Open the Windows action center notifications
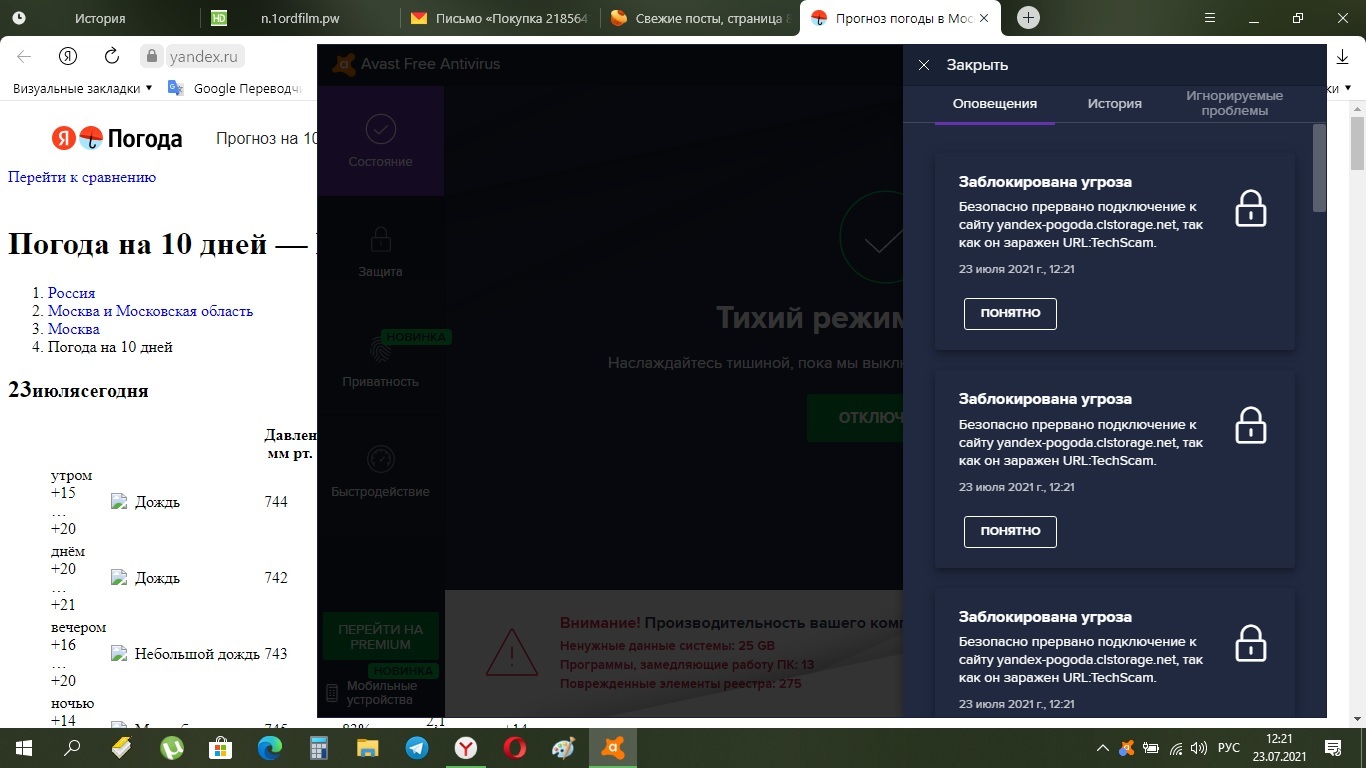This screenshot has height=768, width=1366. click(1332, 748)
